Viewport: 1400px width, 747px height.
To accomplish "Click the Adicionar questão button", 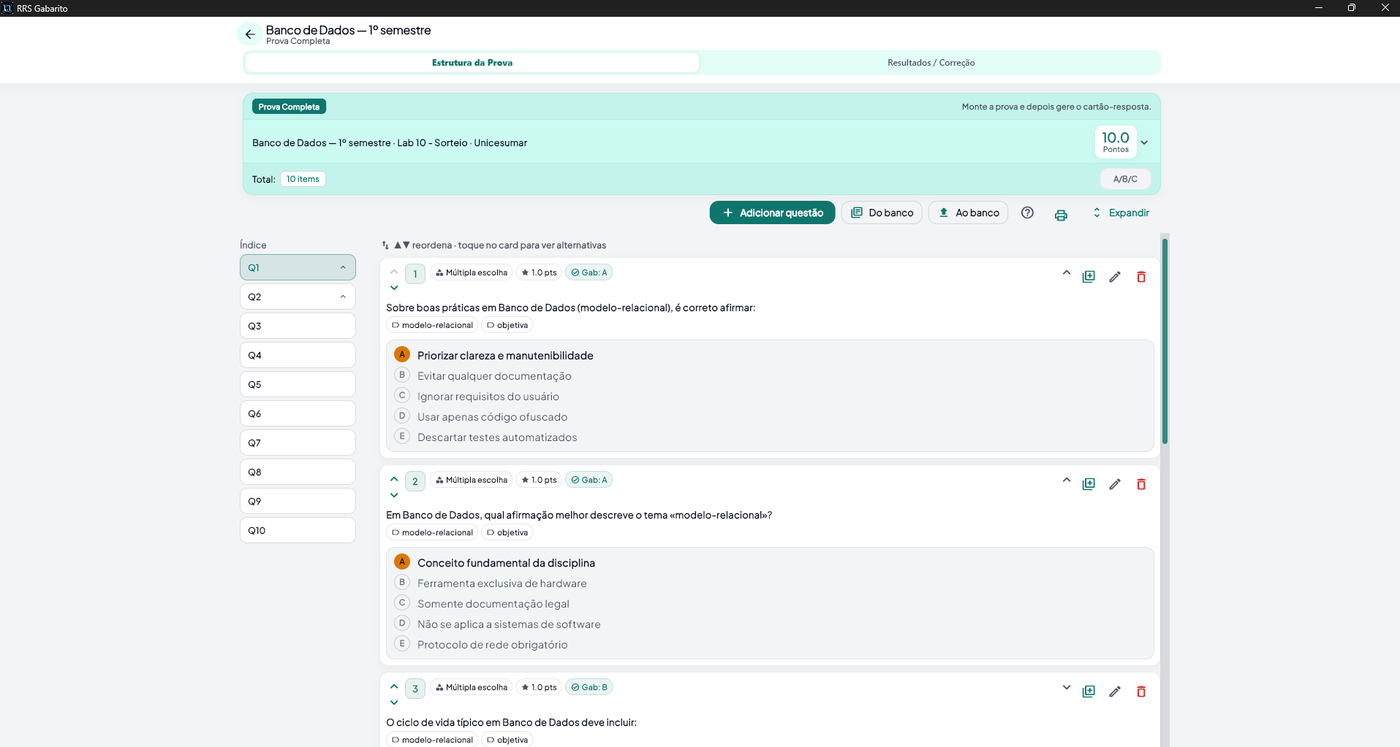I will point(772,213).
